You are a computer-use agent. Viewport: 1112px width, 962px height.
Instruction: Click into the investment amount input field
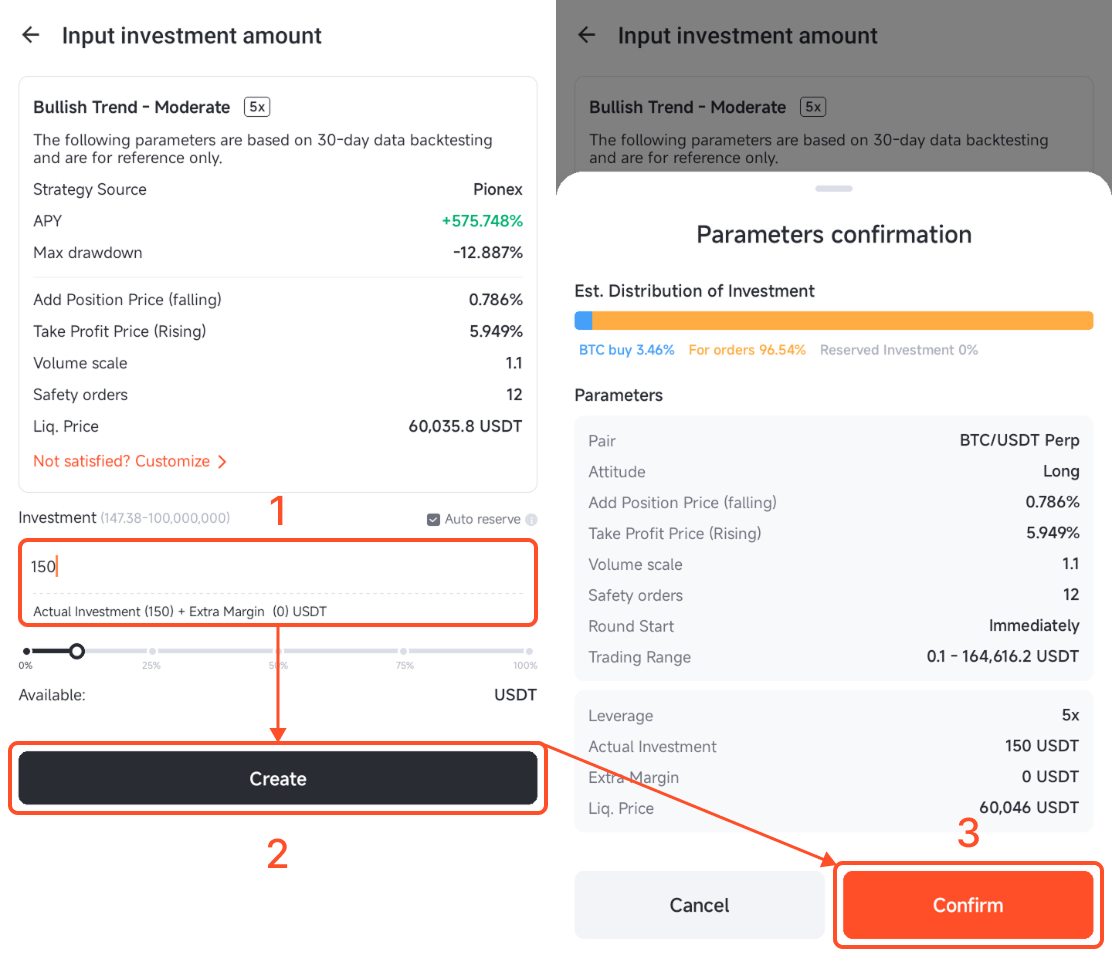click(278, 567)
